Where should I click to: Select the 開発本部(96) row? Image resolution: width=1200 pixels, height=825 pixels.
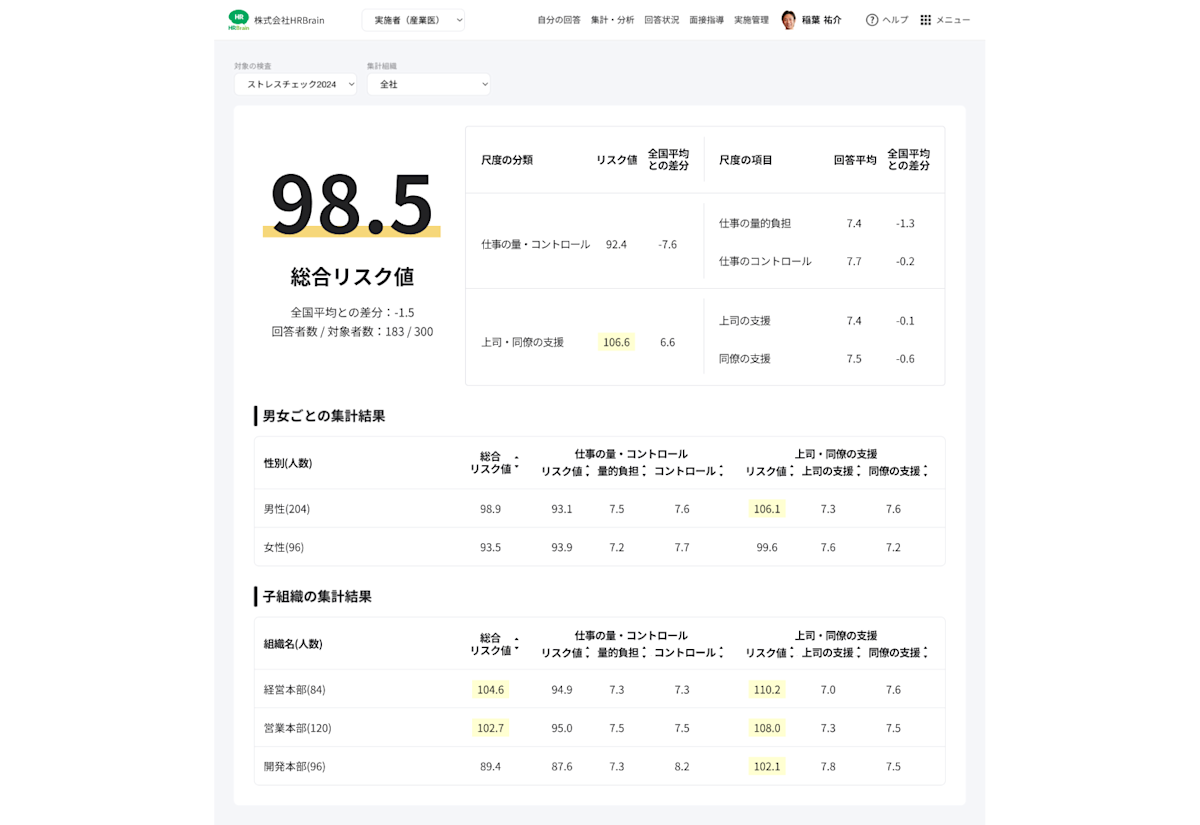click(x=600, y=766)
